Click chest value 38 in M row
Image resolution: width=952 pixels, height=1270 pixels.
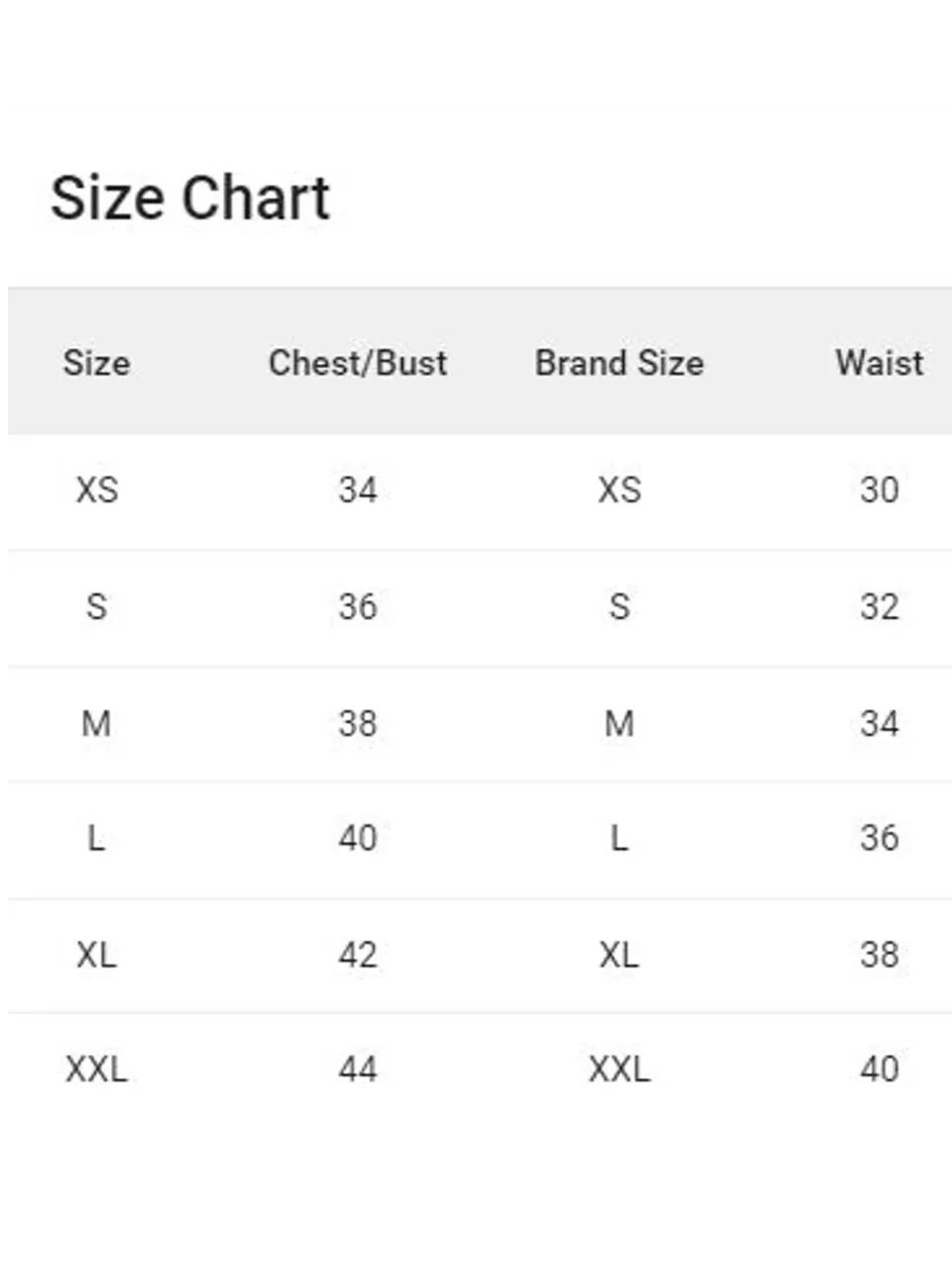(x=357, y=723)
